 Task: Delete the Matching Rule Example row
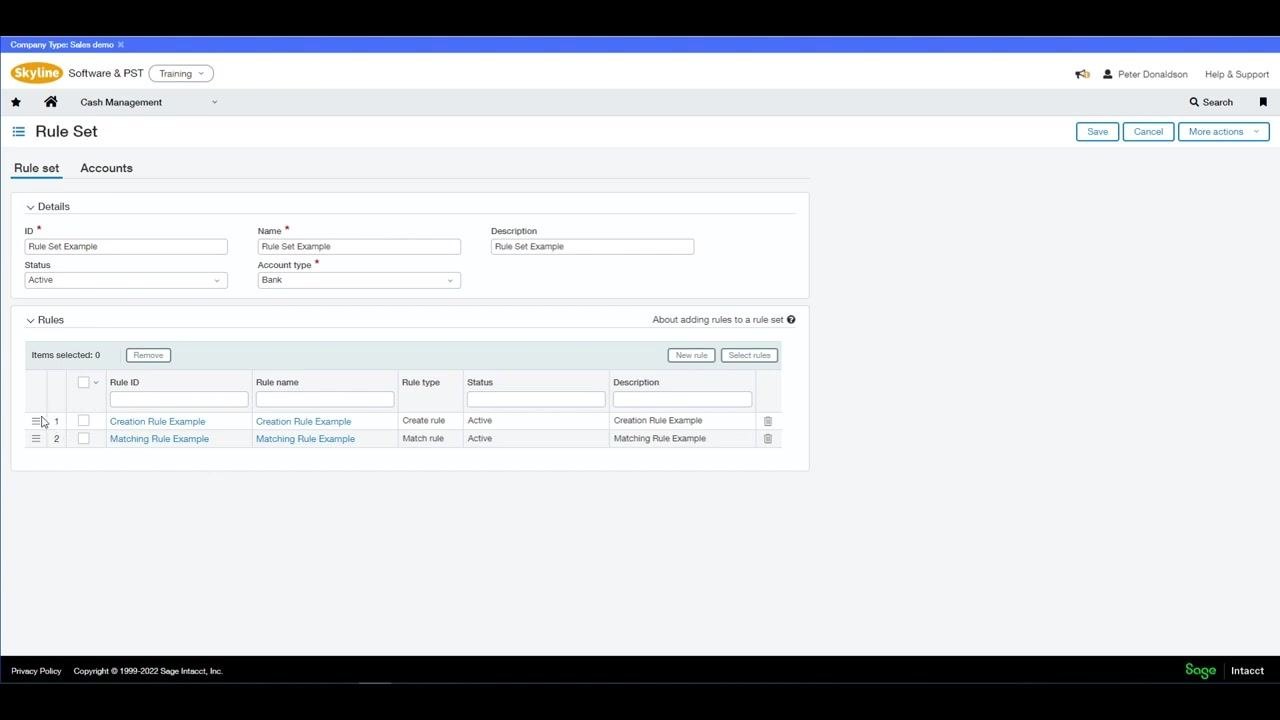[768, 439]
